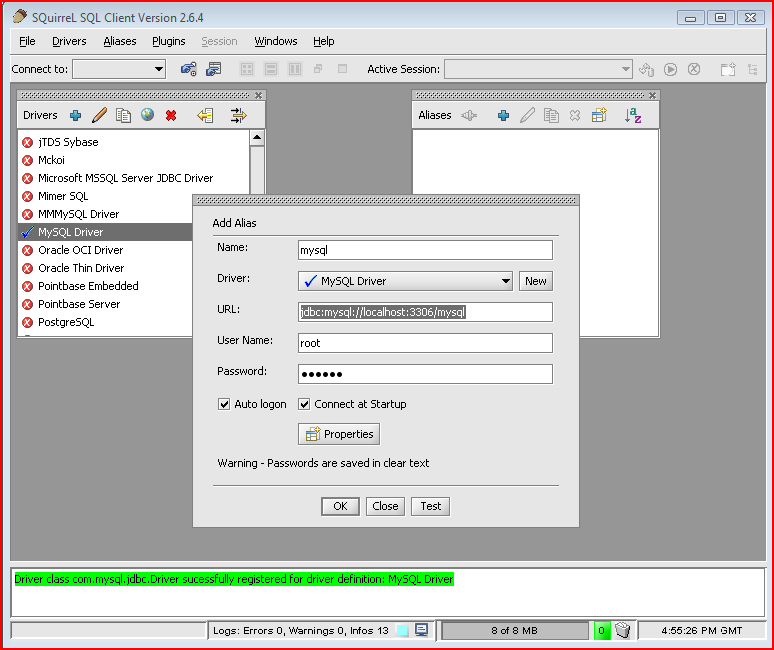Open the Active Session dropdown
The height and width of the screenshot is (650, 774).
coord(539,69)
